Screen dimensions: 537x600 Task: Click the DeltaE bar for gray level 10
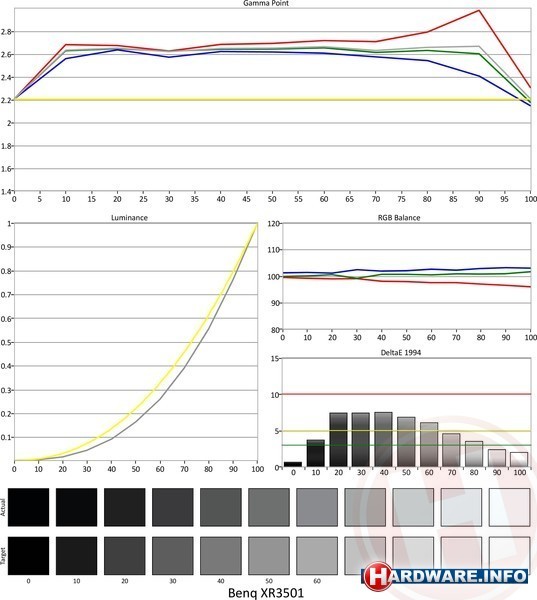coord(315,453)
